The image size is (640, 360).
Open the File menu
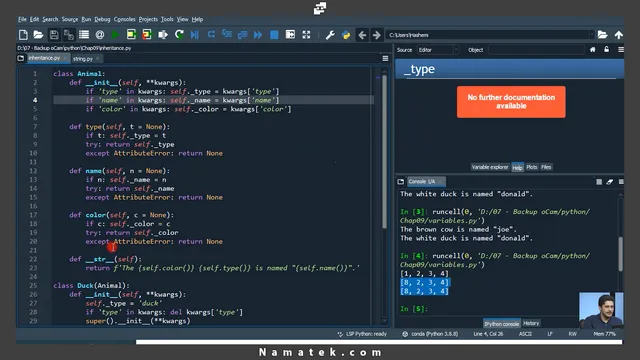(x=22, y=19)
